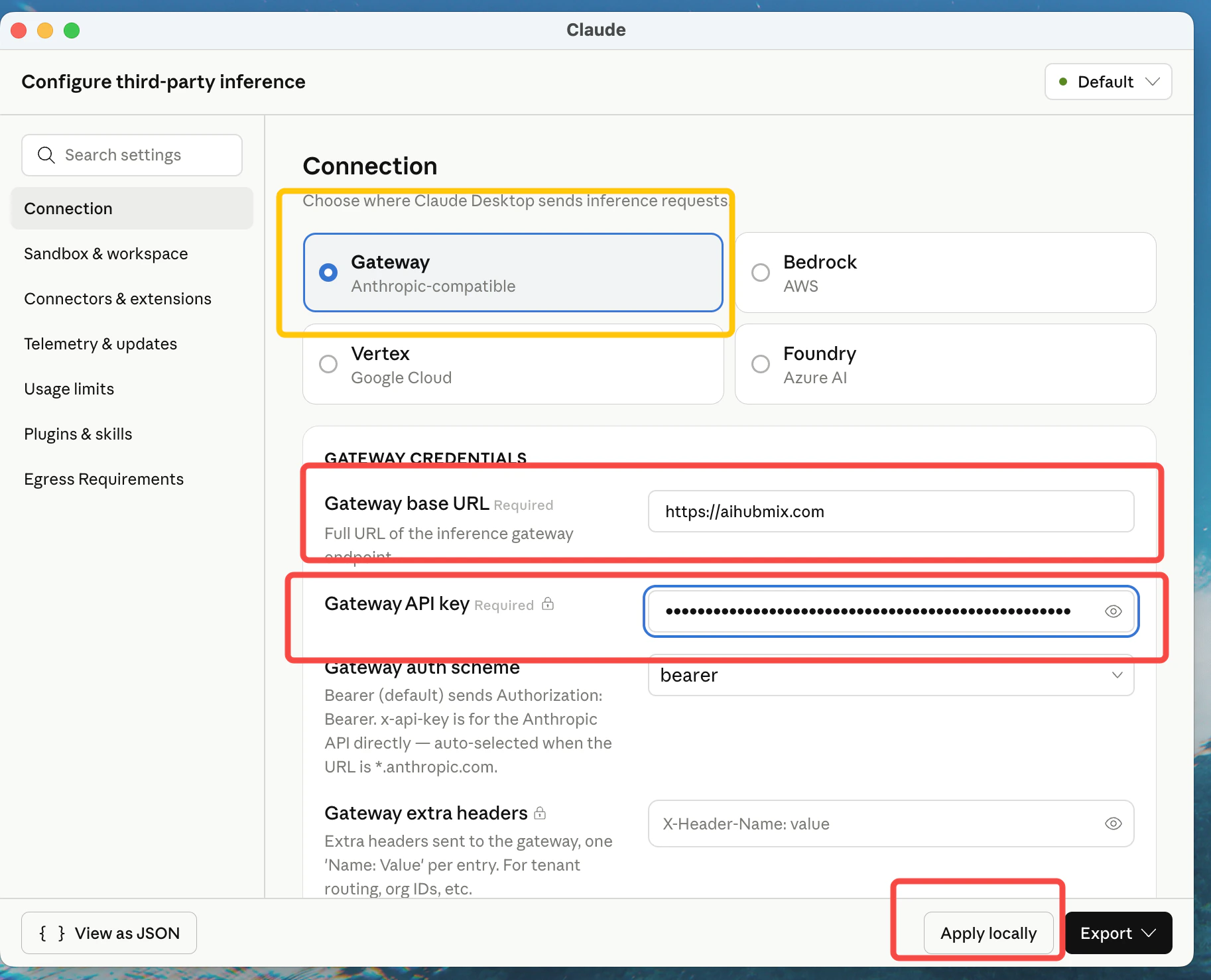The height and width of the screenshot is (980, 1211).
Task: Open Connectors & extensions settings
Action: [x=132, y=298]
